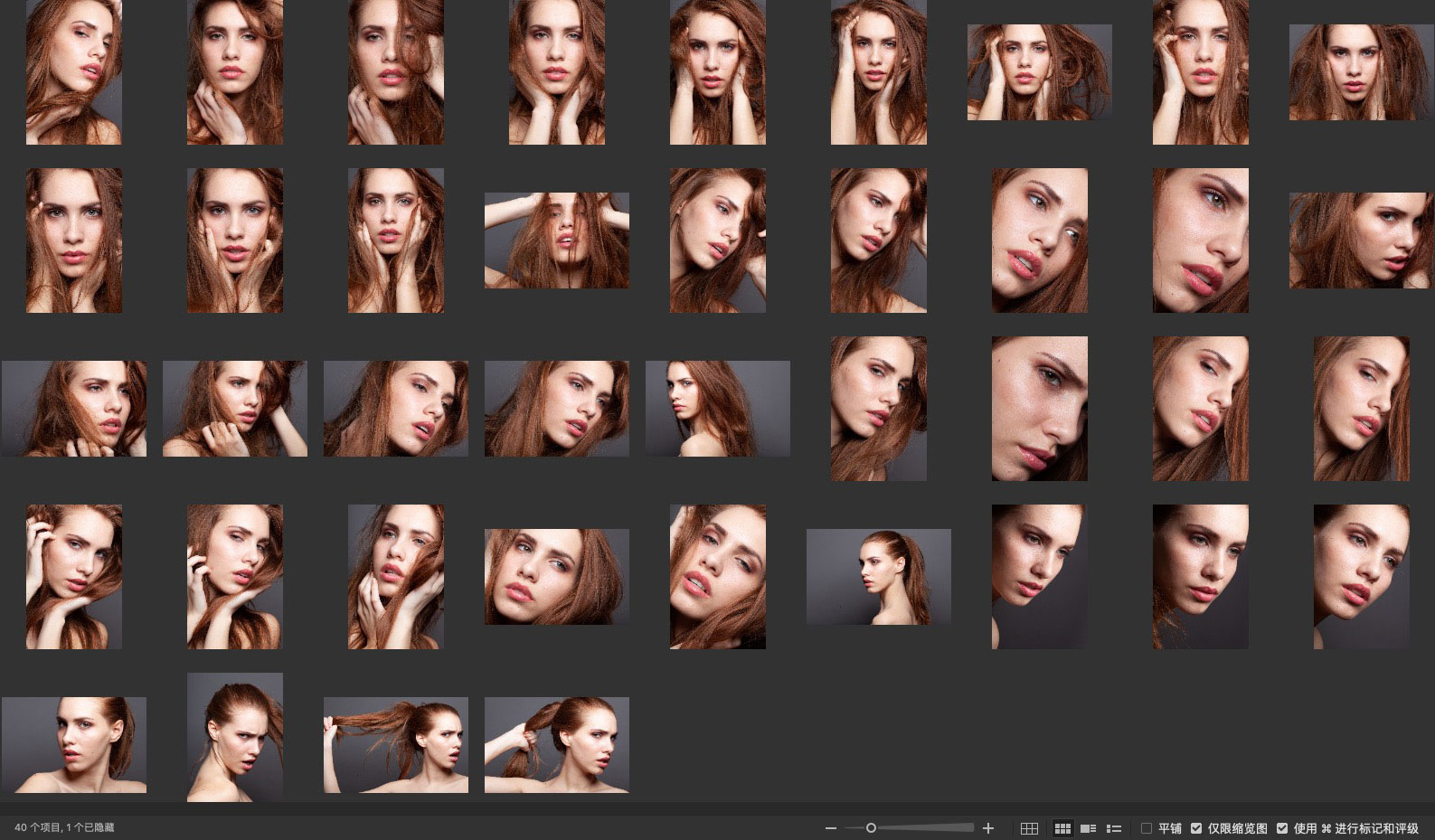1435x840 pixels.
Task: Select the over-the-shoulder glance landscape thumbnail
Action: [717, 409]
